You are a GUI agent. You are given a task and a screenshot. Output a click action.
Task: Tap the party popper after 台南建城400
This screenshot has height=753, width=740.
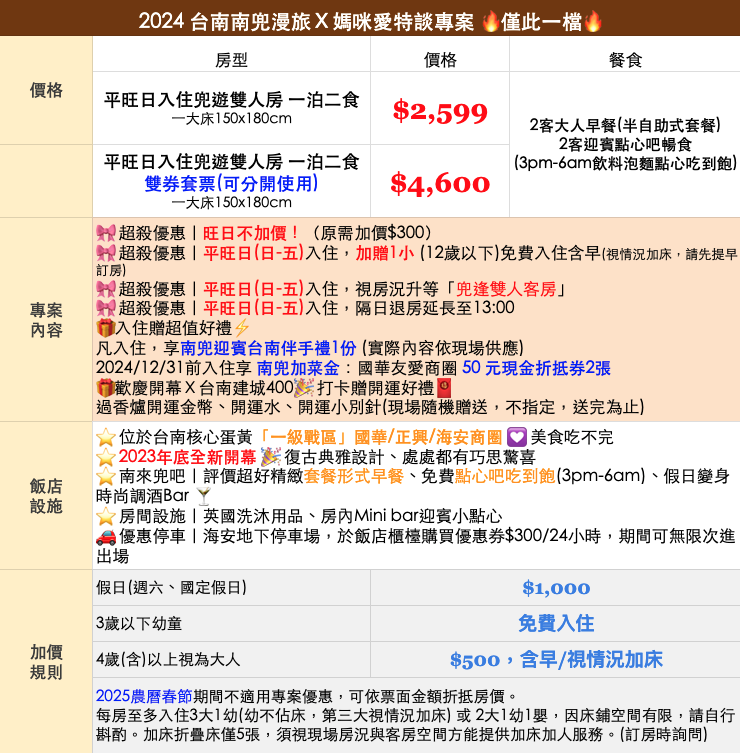(x=306, y=388)
